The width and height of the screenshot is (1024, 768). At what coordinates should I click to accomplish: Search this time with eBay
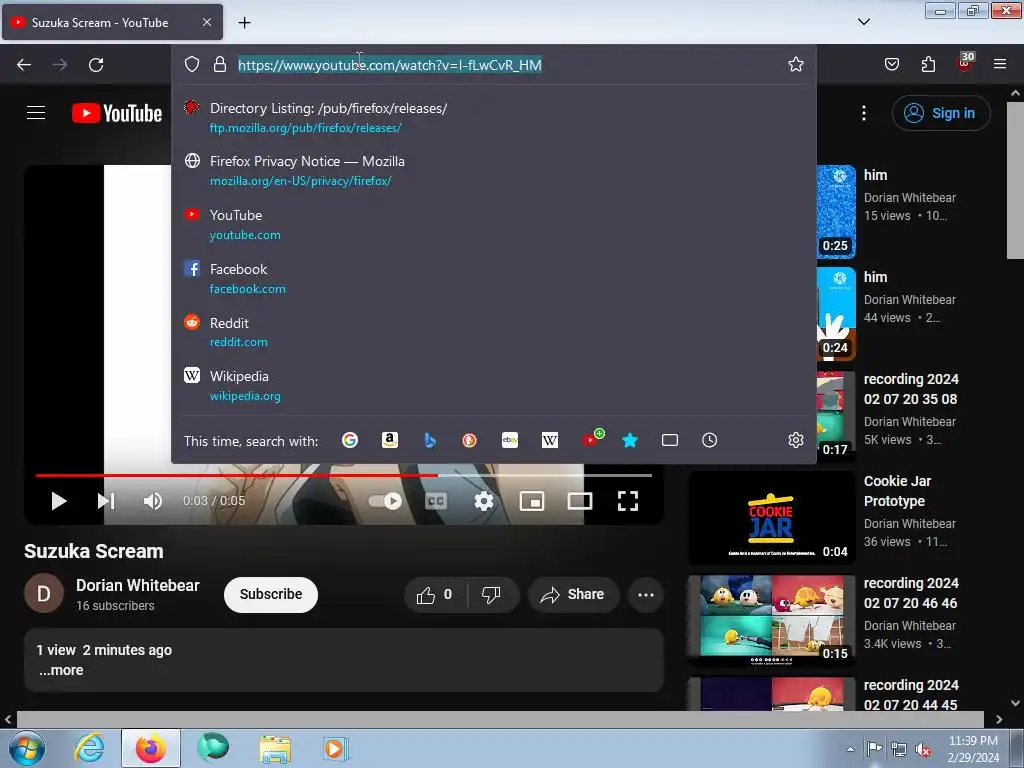tap(510, 440)
